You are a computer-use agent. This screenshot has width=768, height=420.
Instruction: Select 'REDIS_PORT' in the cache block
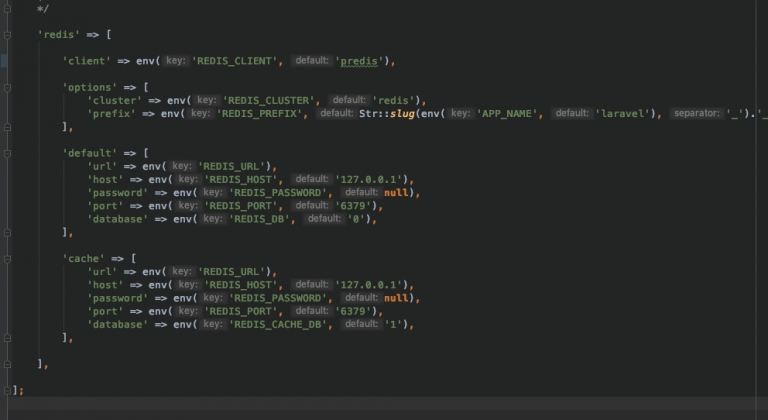(x=241, y=311)
